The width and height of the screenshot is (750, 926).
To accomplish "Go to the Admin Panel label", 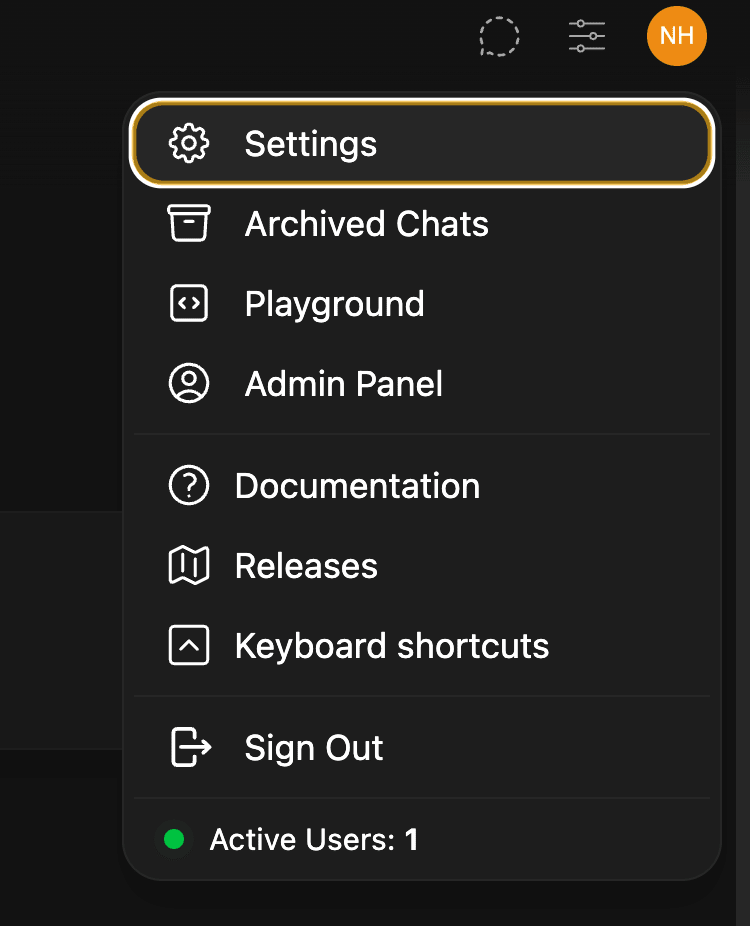I will pos(343,384).
